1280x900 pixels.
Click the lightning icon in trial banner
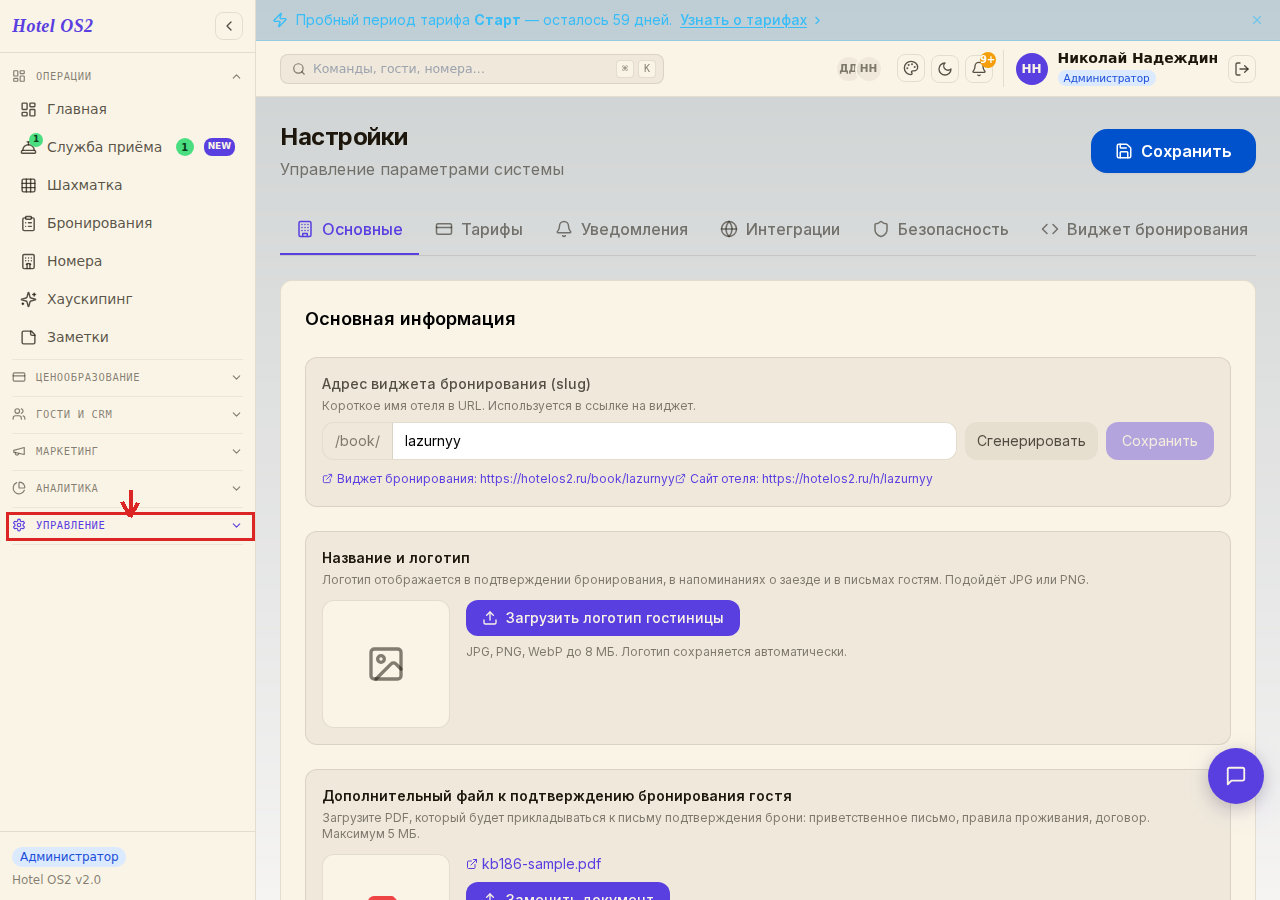pos(280,20)
